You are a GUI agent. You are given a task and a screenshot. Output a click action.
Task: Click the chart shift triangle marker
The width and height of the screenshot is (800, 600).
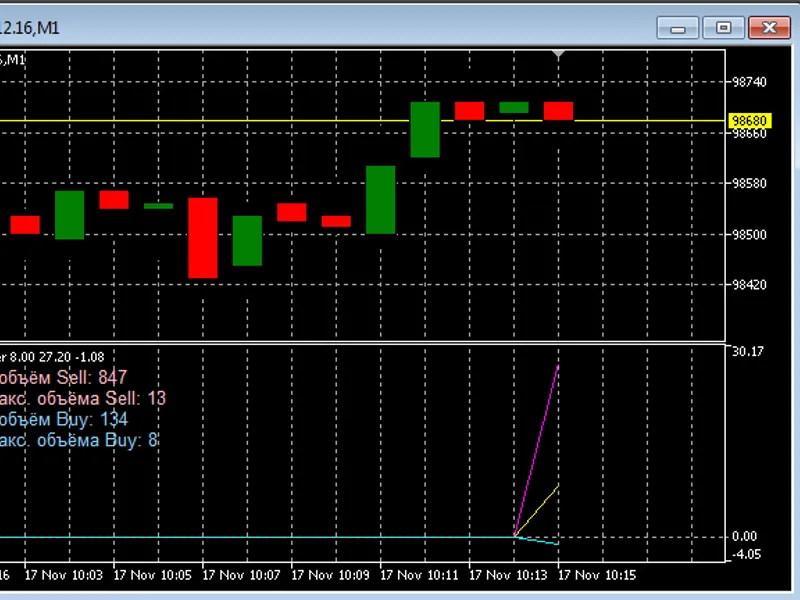coord(558,54)
